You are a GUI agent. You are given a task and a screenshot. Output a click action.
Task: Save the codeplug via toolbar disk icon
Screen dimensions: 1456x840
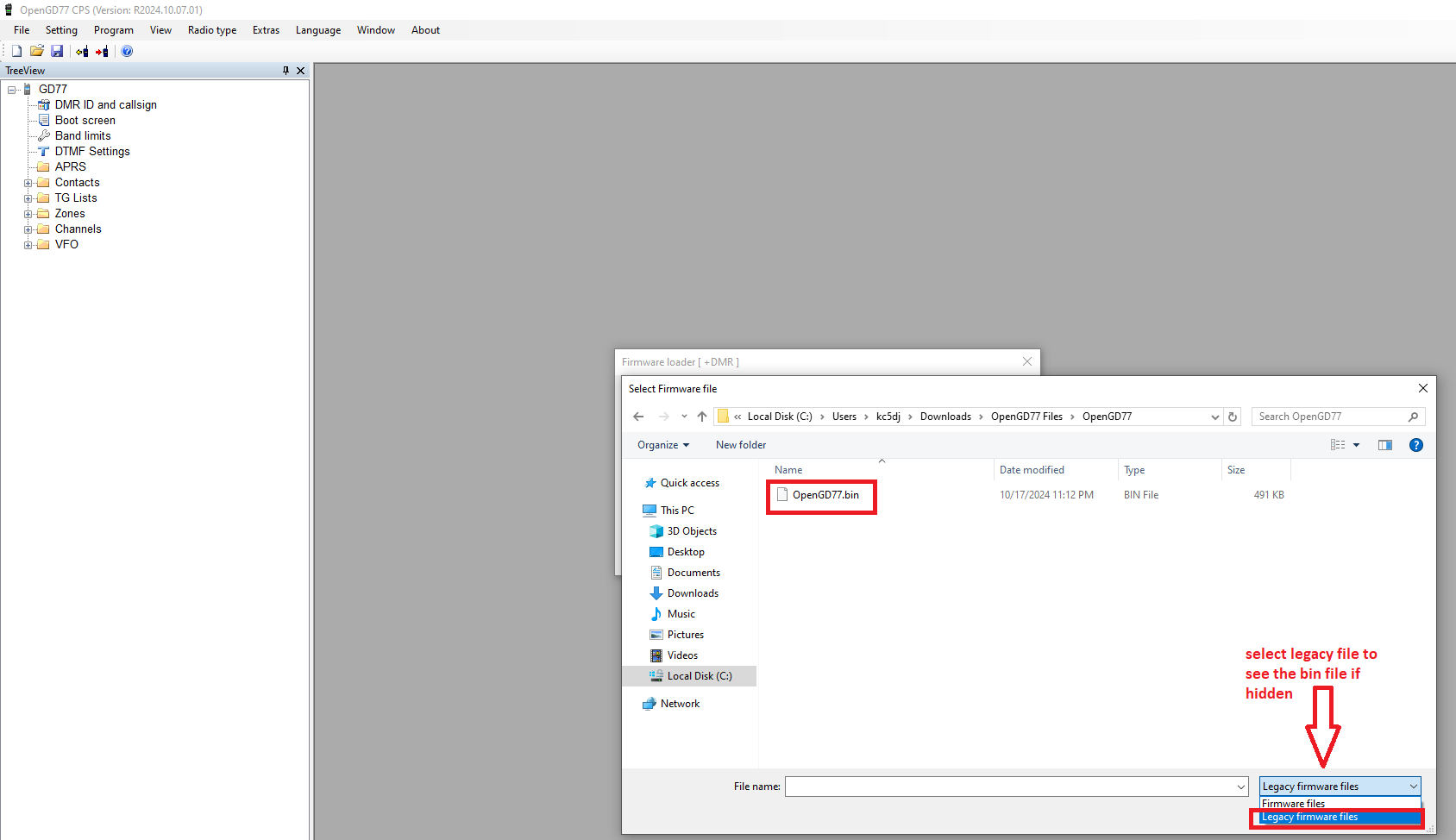[57, 52]
